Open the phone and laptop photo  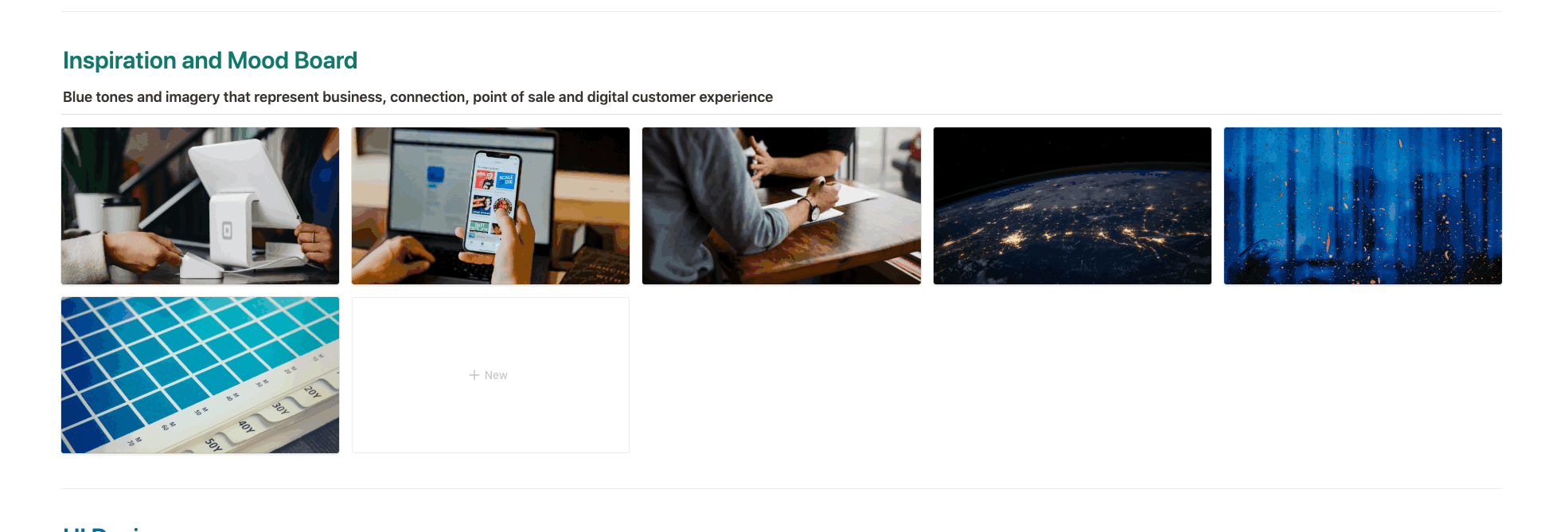[x=490, y=205]
